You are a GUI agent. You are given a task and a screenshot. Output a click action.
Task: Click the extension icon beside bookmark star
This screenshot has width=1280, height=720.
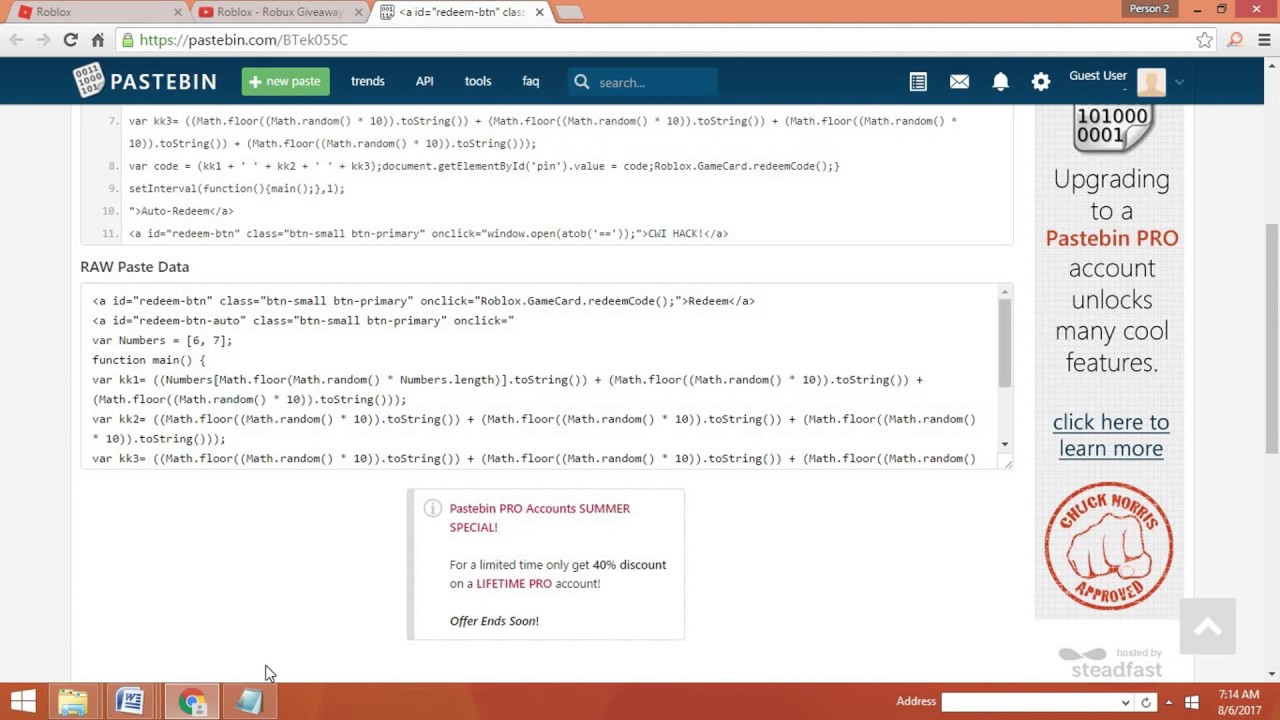1235,40
